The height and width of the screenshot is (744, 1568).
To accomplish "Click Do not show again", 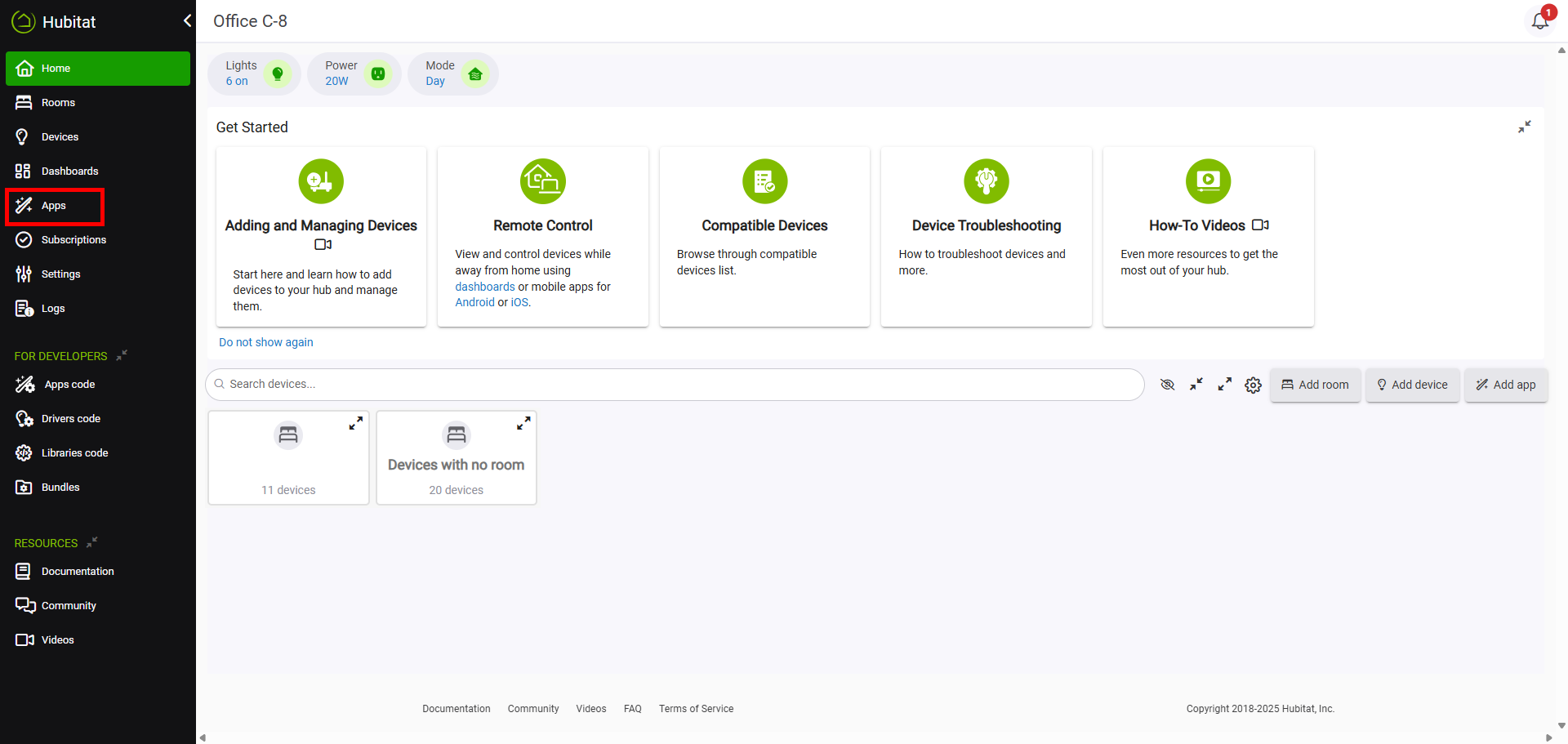I will click(x=266, y=342).
